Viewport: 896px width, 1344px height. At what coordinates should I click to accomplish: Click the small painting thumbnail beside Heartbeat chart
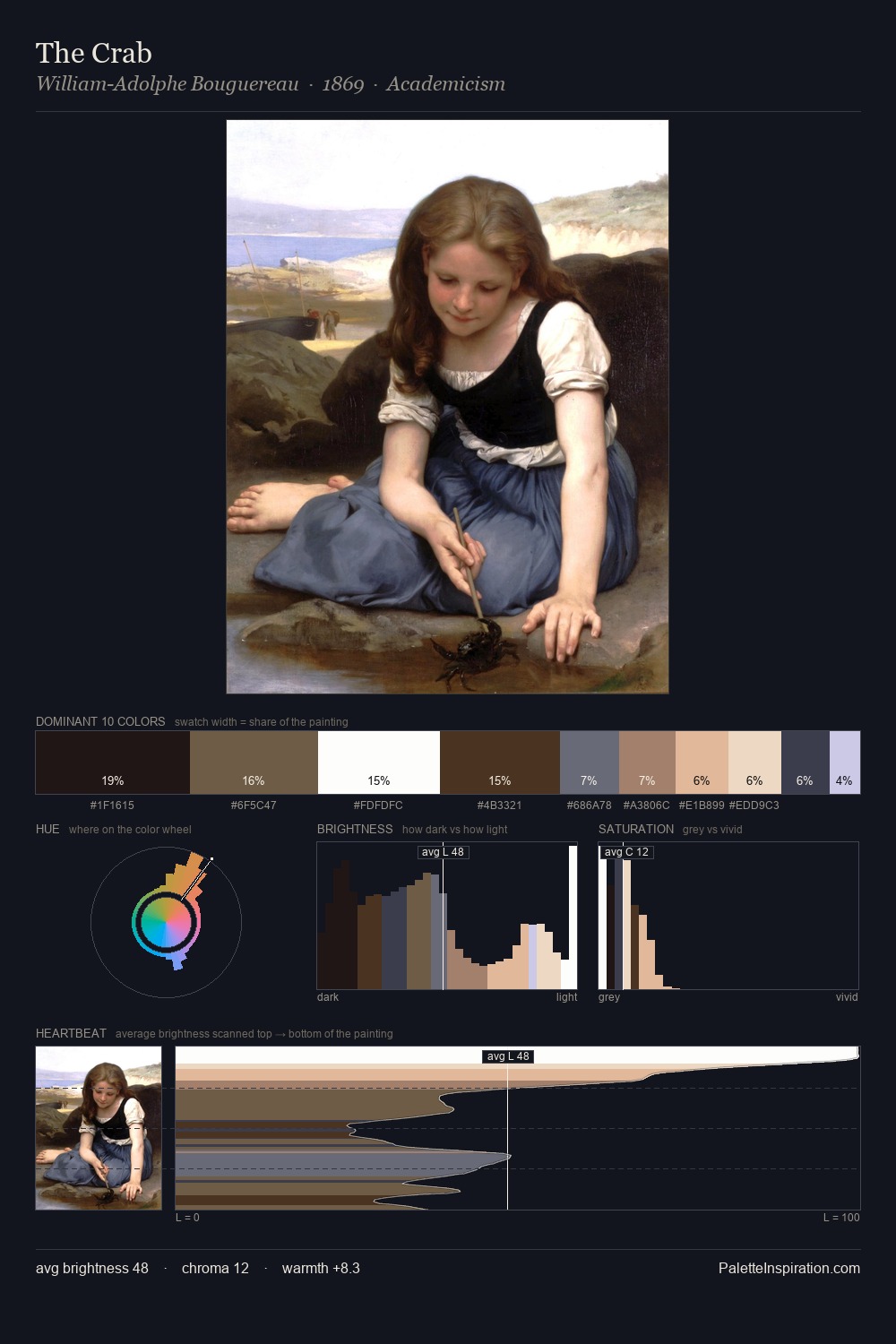pos(99,1128)
